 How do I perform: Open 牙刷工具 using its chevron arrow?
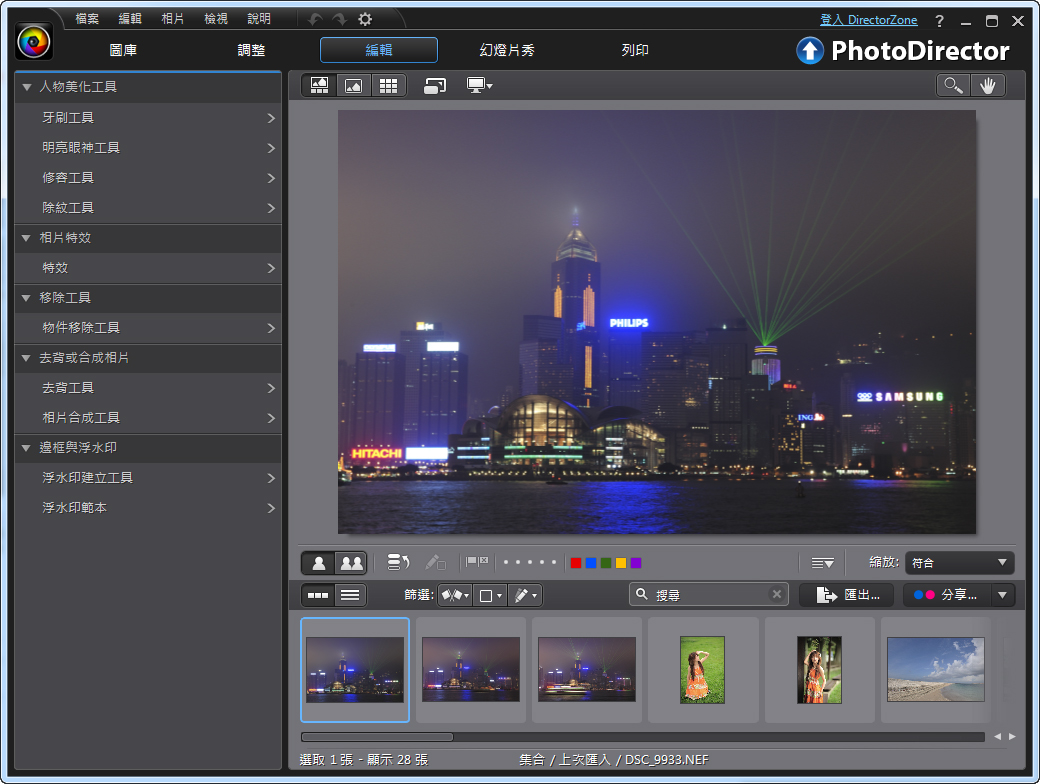(x=271, y=118)
